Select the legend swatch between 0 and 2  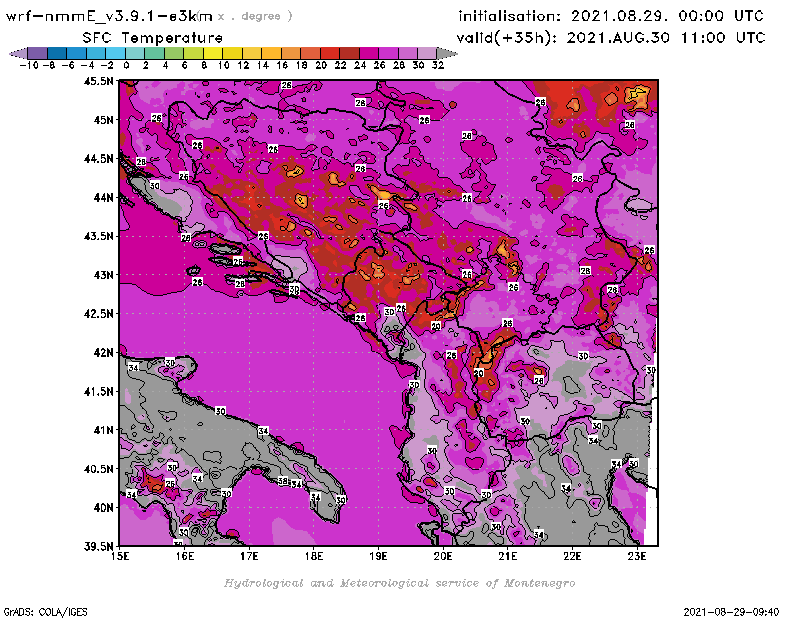[x=135, y=53]
